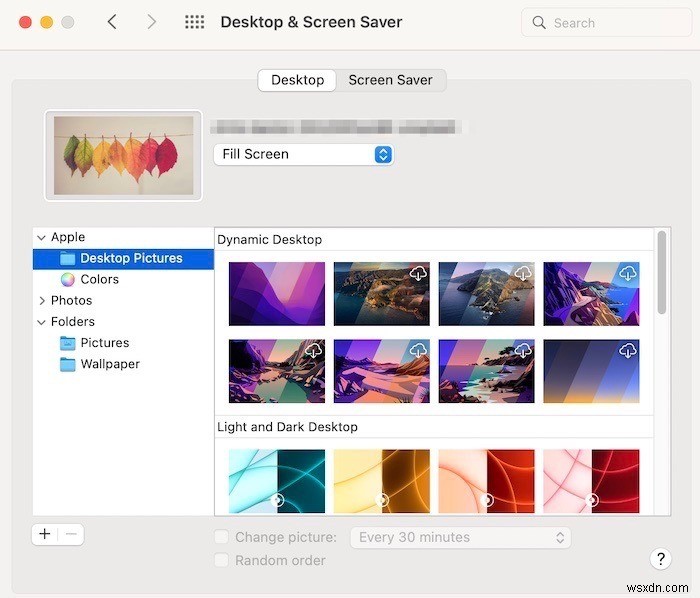The width and height of the screenshot is (700, 598).
Task: Download the blue gradient dynamic wallpaper
Action: 628,350
